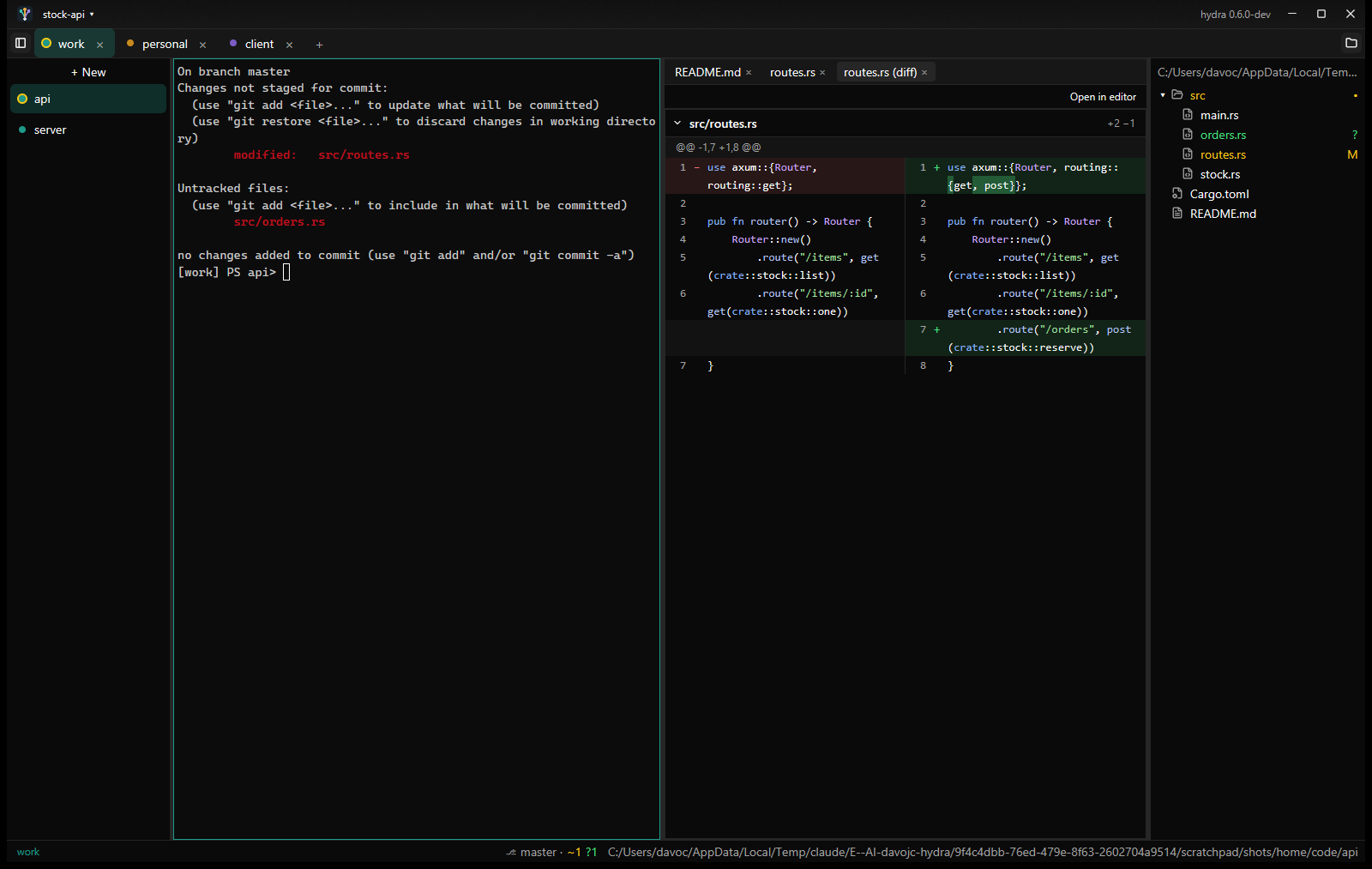This screenshot has width=1372, height=869.
Task: Click the @@ -1,7 +1,8 @@ hunk header
Action: tap(719, 148)
